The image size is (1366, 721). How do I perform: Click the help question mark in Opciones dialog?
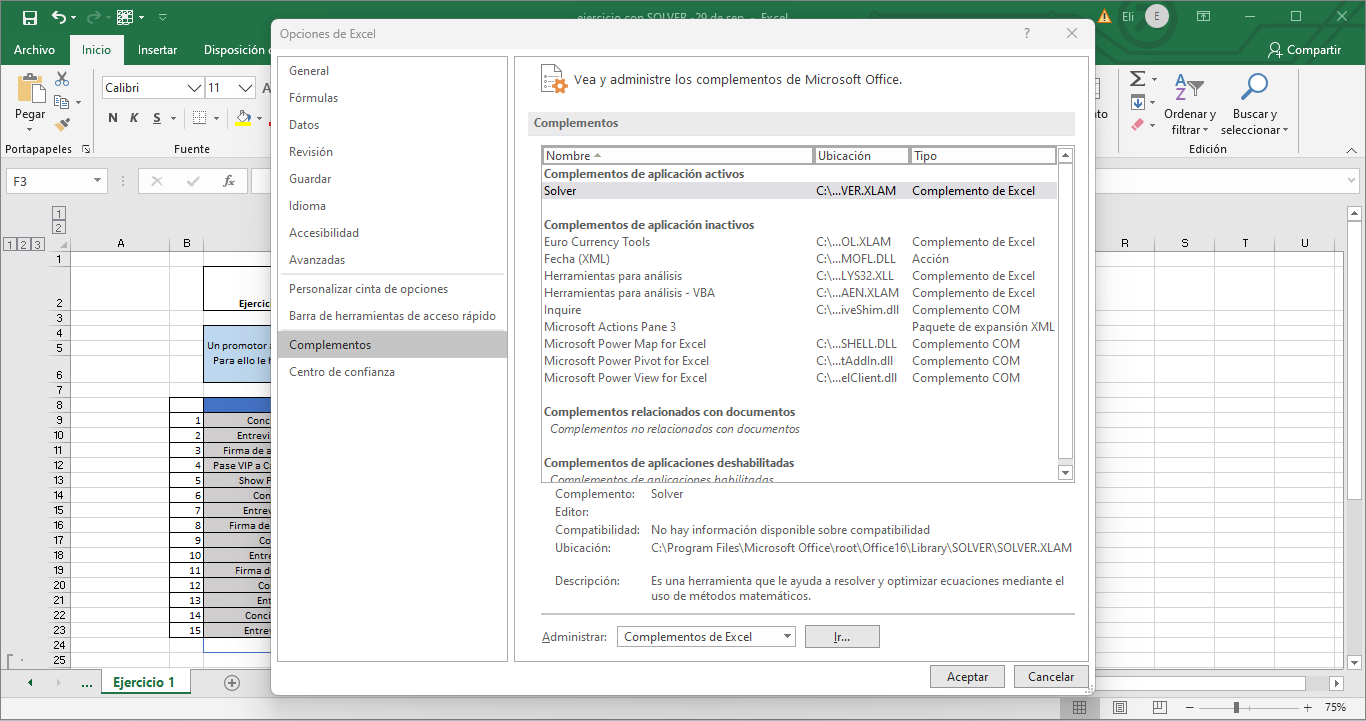point(1027,33)
